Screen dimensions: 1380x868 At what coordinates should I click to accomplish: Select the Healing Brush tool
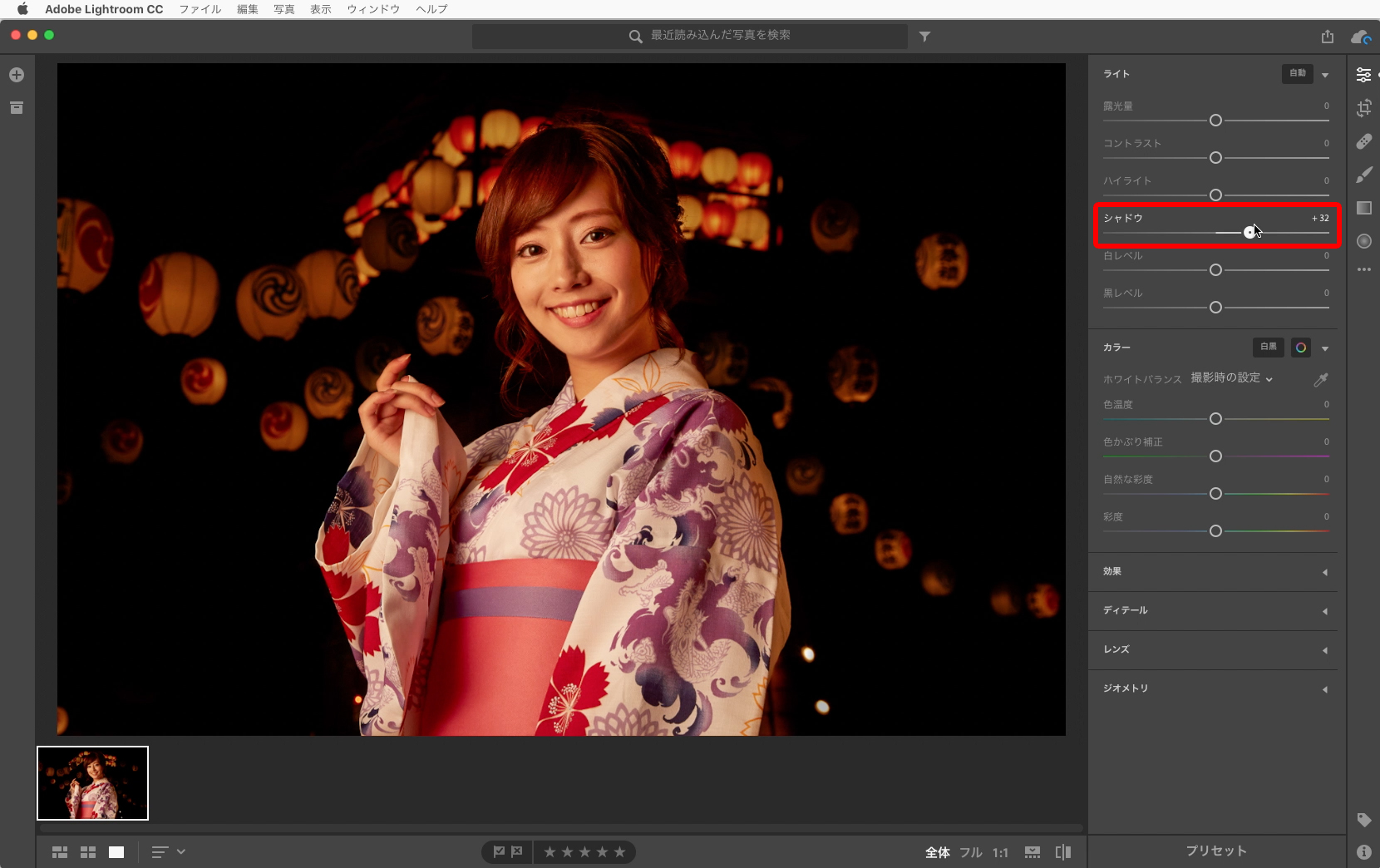[1363, 141]
